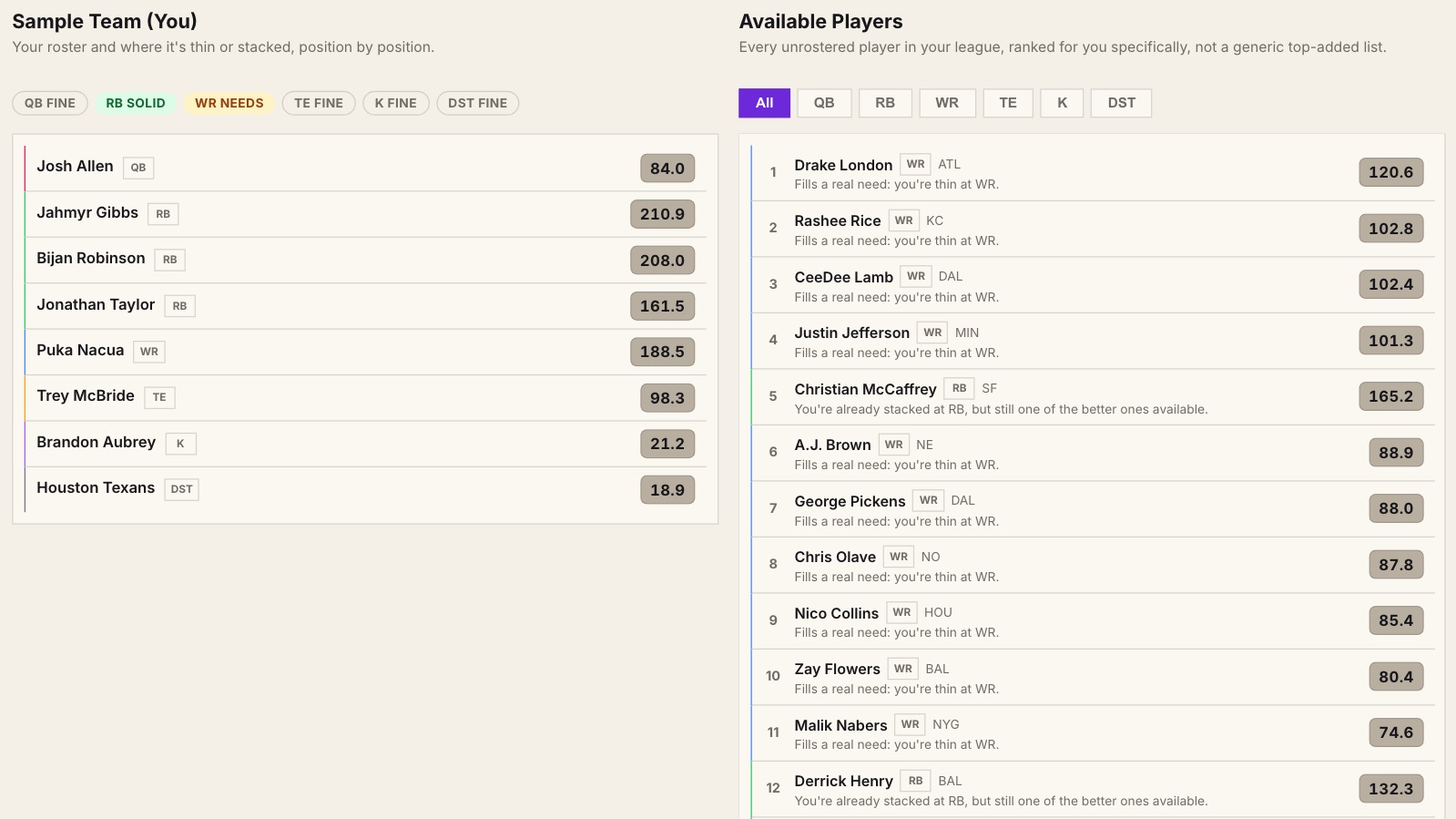The image size is (1456, 819).
Task: Click the TE tag beside Trey McBride
Action: (x=159, y=397)
